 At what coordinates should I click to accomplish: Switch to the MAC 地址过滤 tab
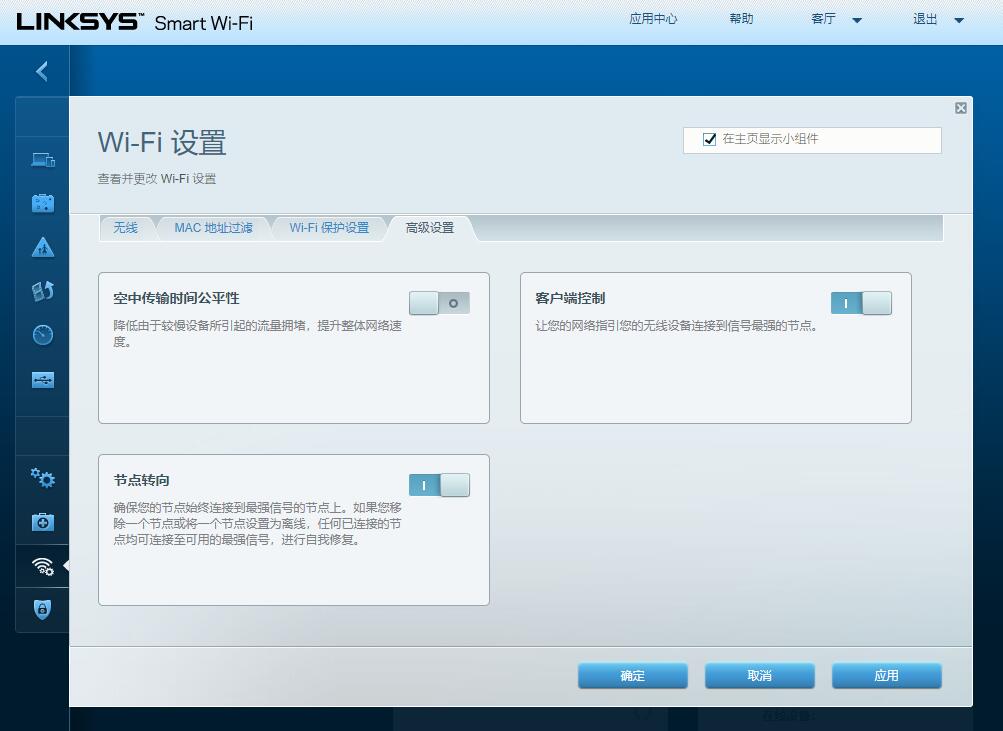tap(214, 228)
